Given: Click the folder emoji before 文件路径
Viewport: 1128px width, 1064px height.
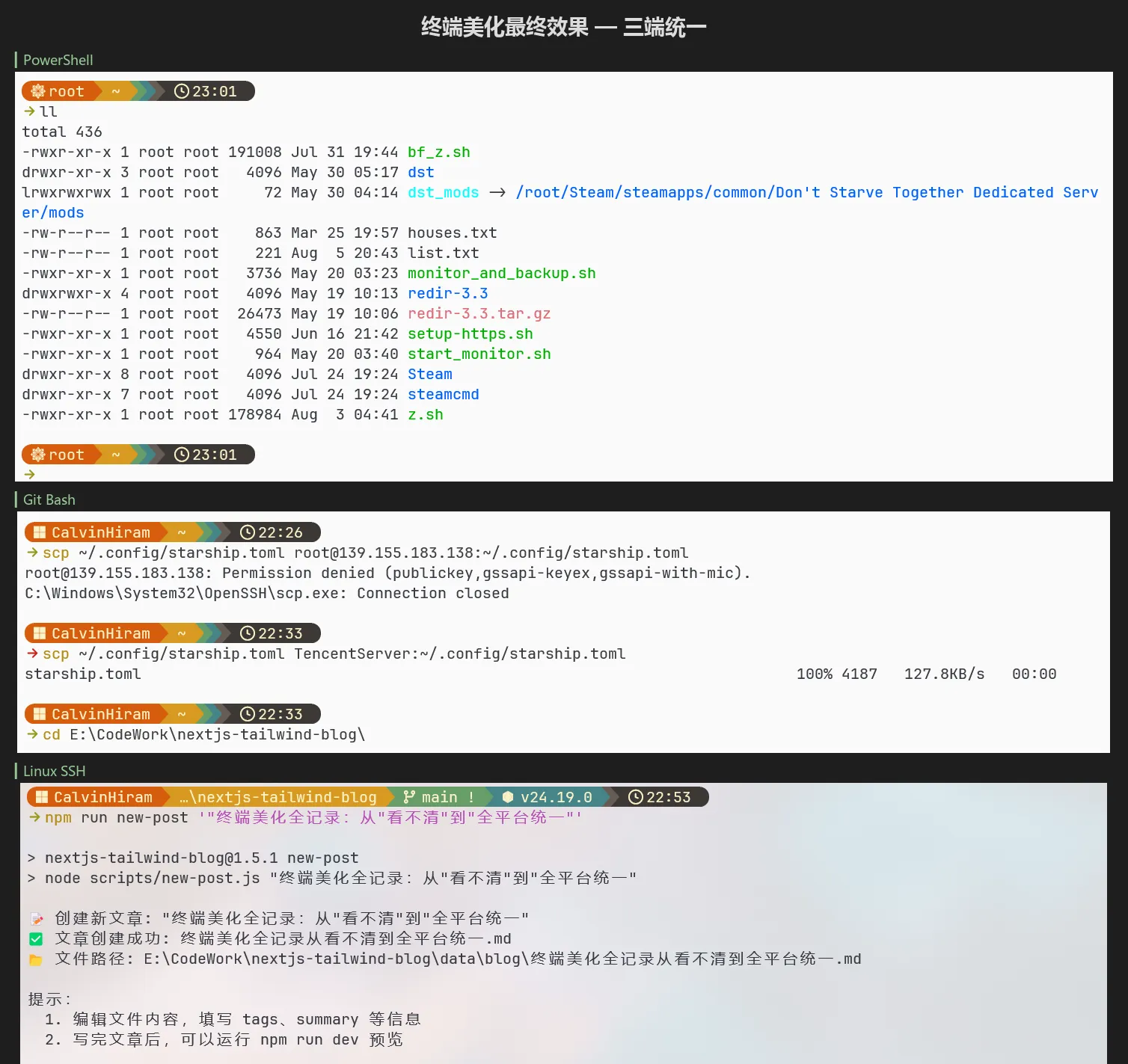Looking at the screenshot, I should (36, 959).
